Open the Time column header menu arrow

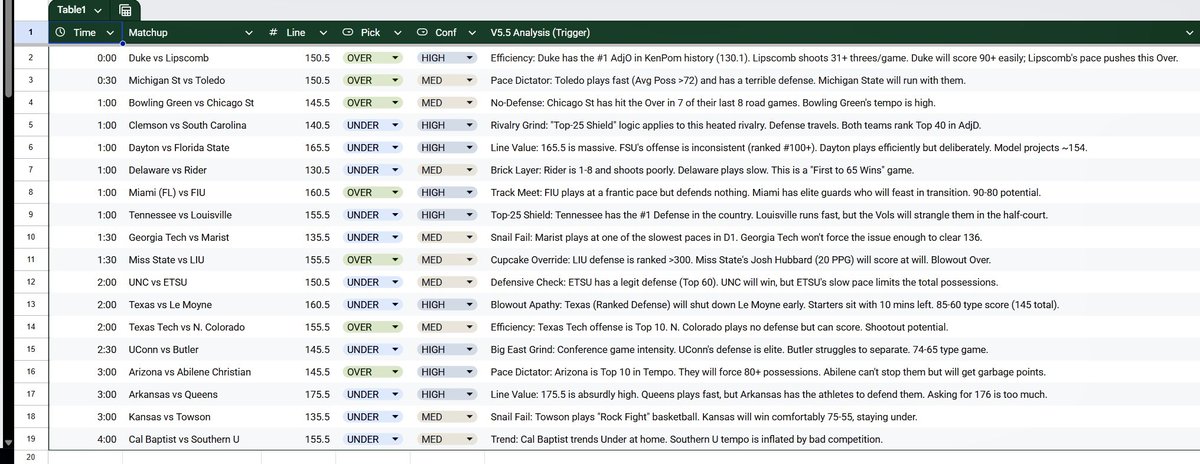pos(109,32)
